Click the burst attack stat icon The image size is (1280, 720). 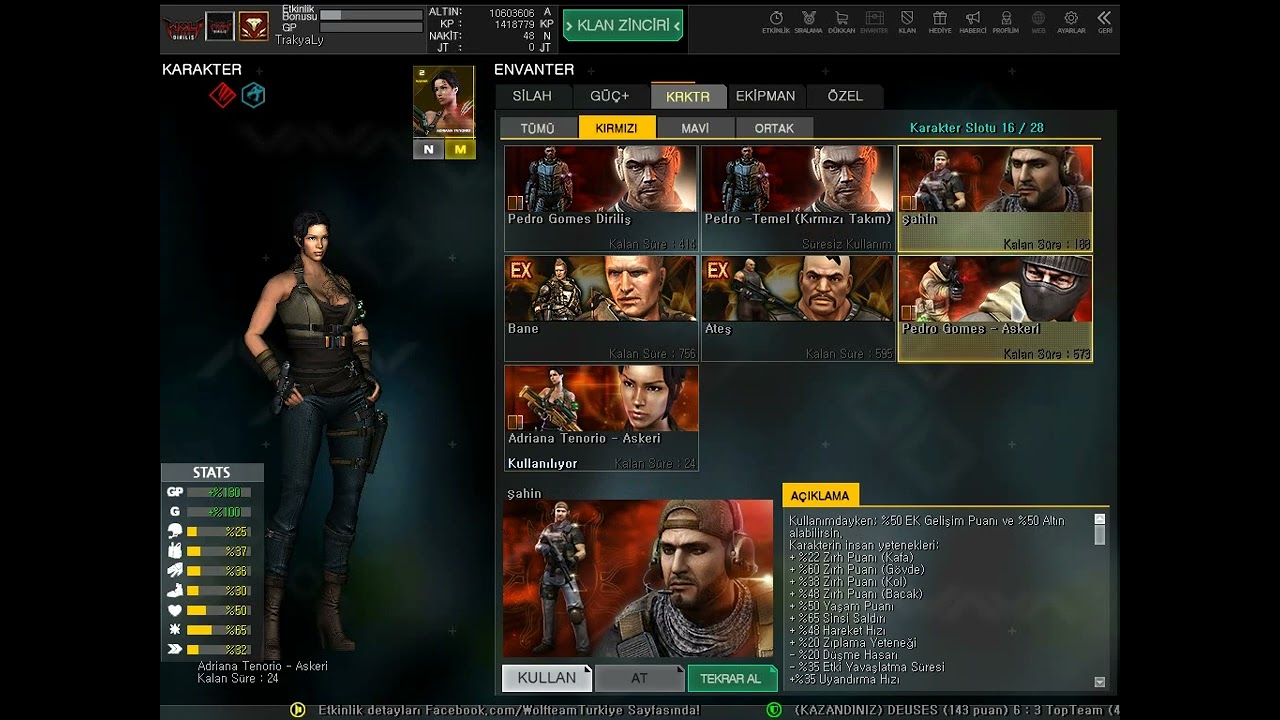[175, 630]
